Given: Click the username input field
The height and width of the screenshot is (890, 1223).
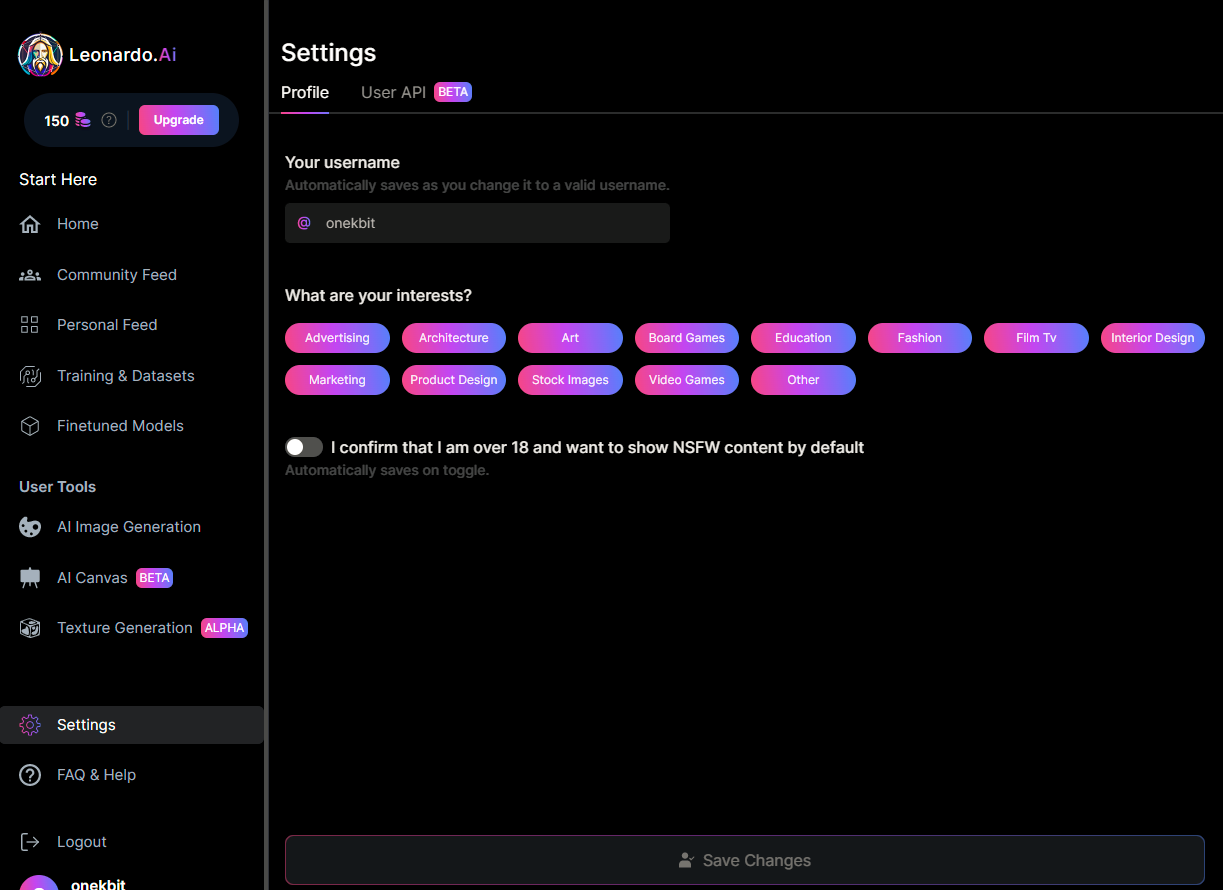Looking at the screenshot, I should (490, 223).
